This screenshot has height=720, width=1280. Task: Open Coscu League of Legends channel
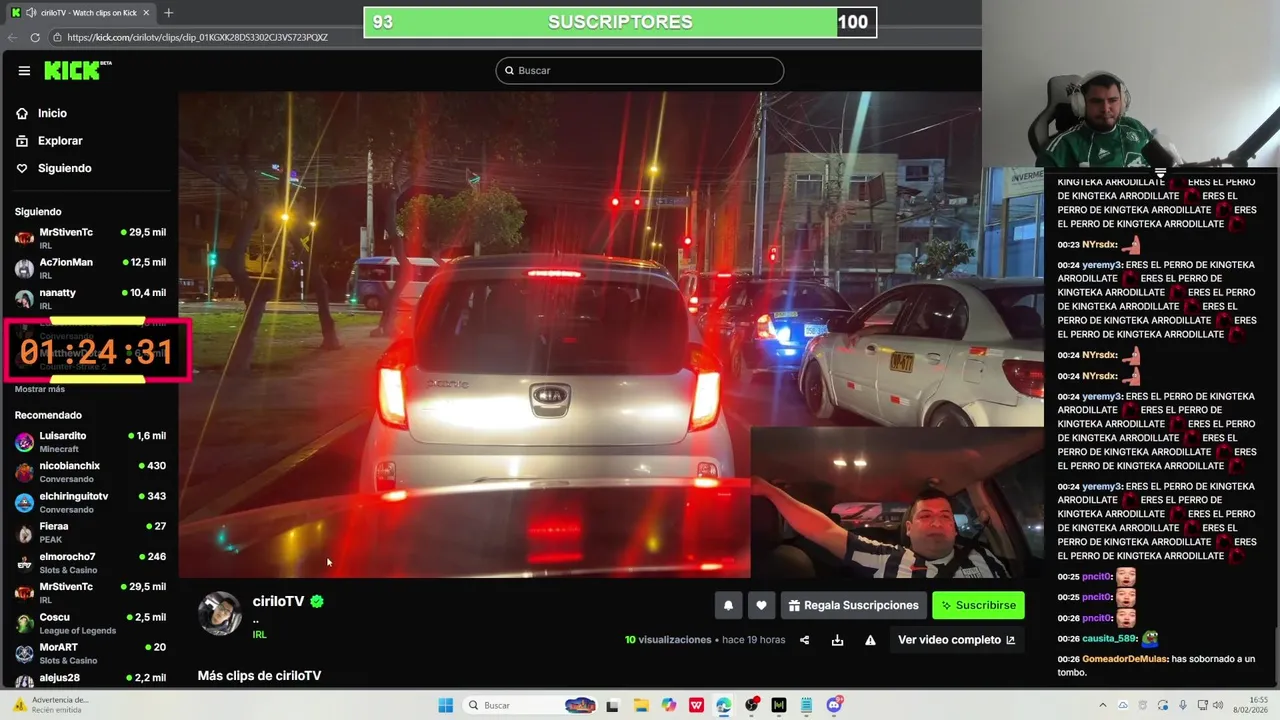tap(90, 623)
